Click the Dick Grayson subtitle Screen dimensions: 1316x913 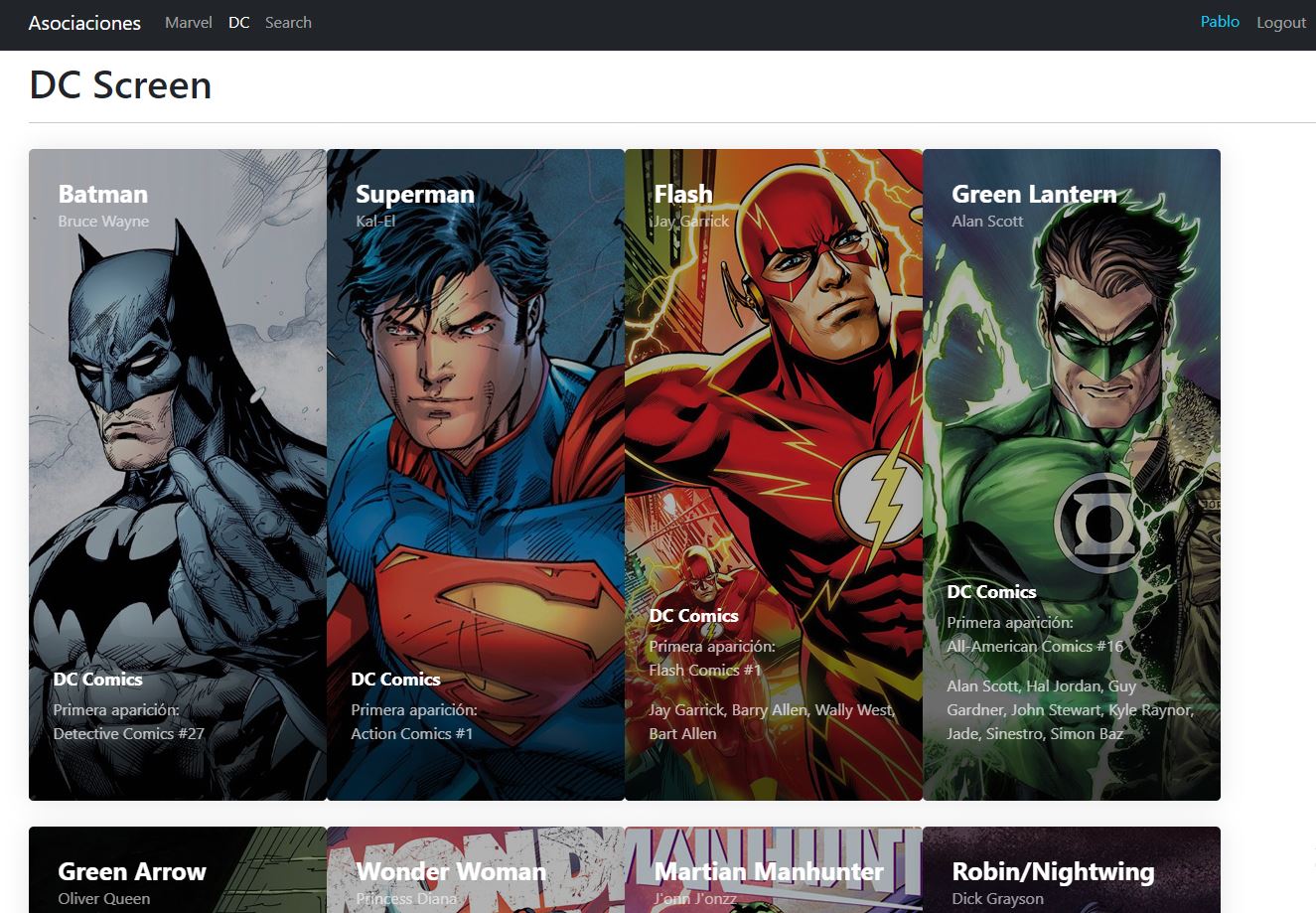(997, 898)
